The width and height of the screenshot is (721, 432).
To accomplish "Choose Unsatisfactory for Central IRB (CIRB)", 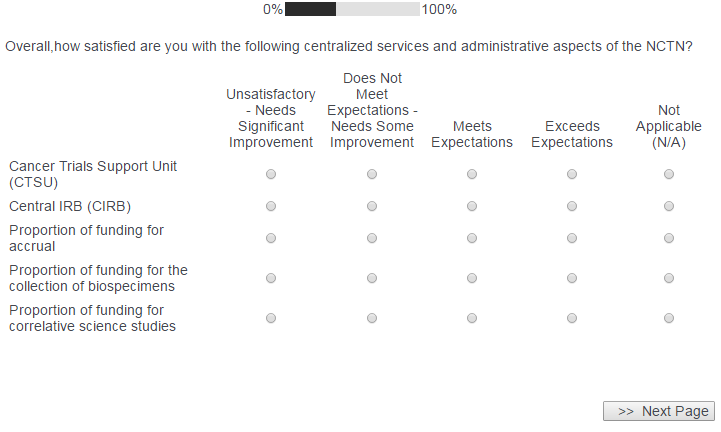I will 271,207.
